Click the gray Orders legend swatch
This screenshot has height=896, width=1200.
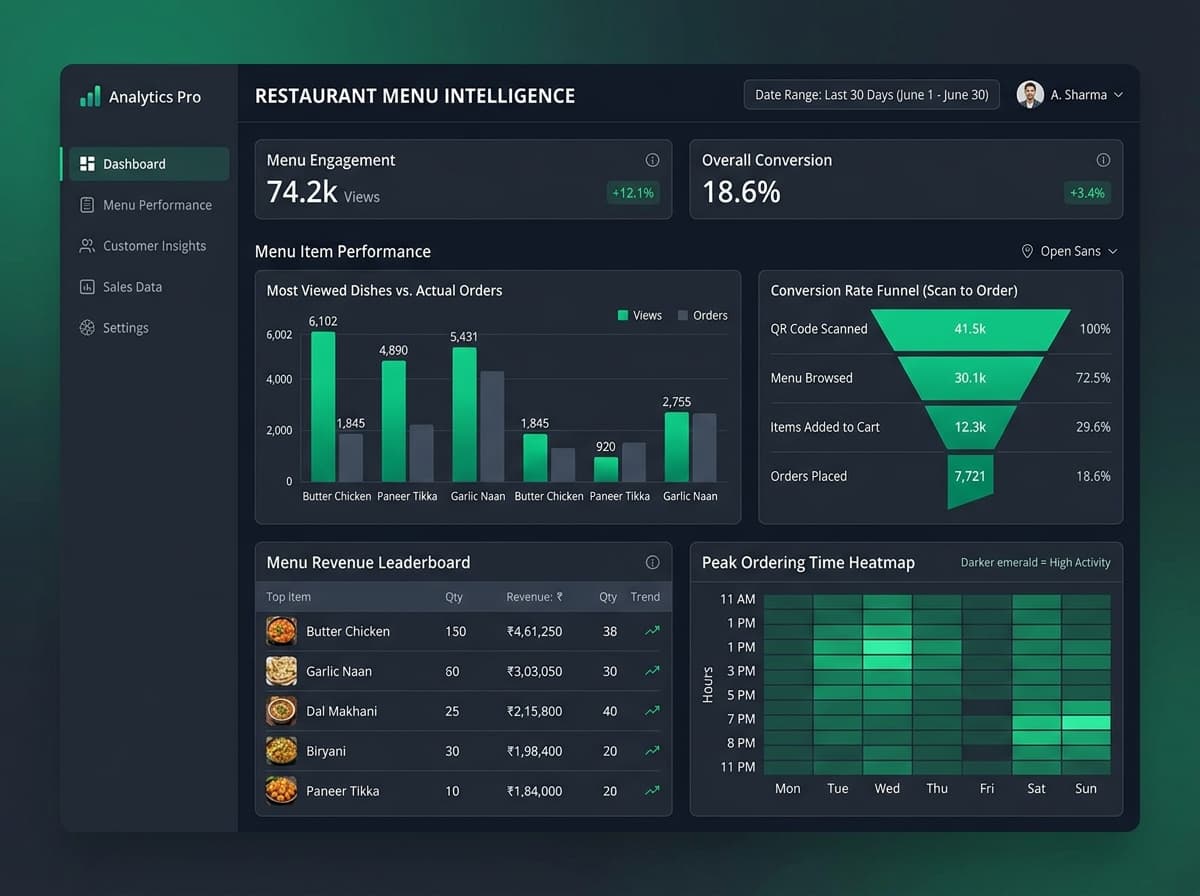tap(683, 316)
